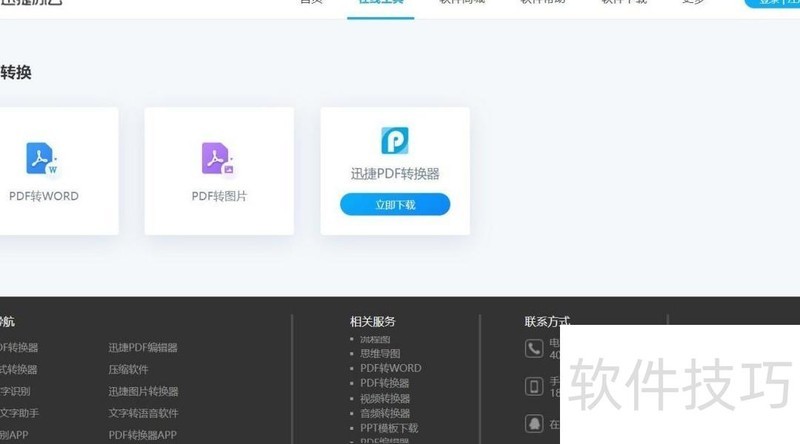Click the QQ penguin contact icon
This screenshot has height=444, width=800.
pyautogui.click(x=534, y=423)
